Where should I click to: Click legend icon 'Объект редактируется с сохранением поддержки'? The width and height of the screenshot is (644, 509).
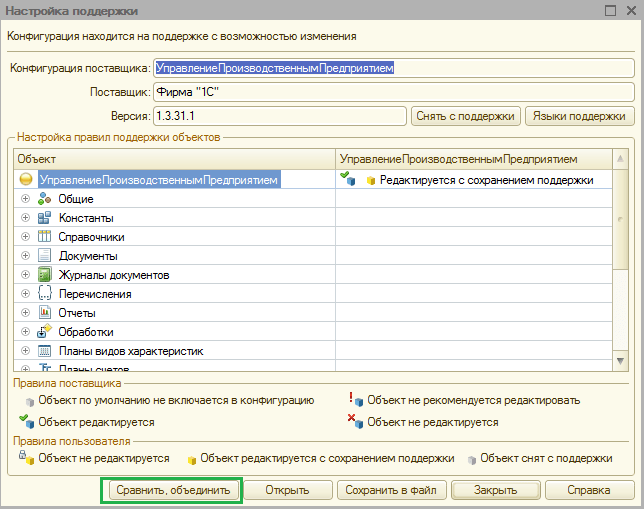191,460
